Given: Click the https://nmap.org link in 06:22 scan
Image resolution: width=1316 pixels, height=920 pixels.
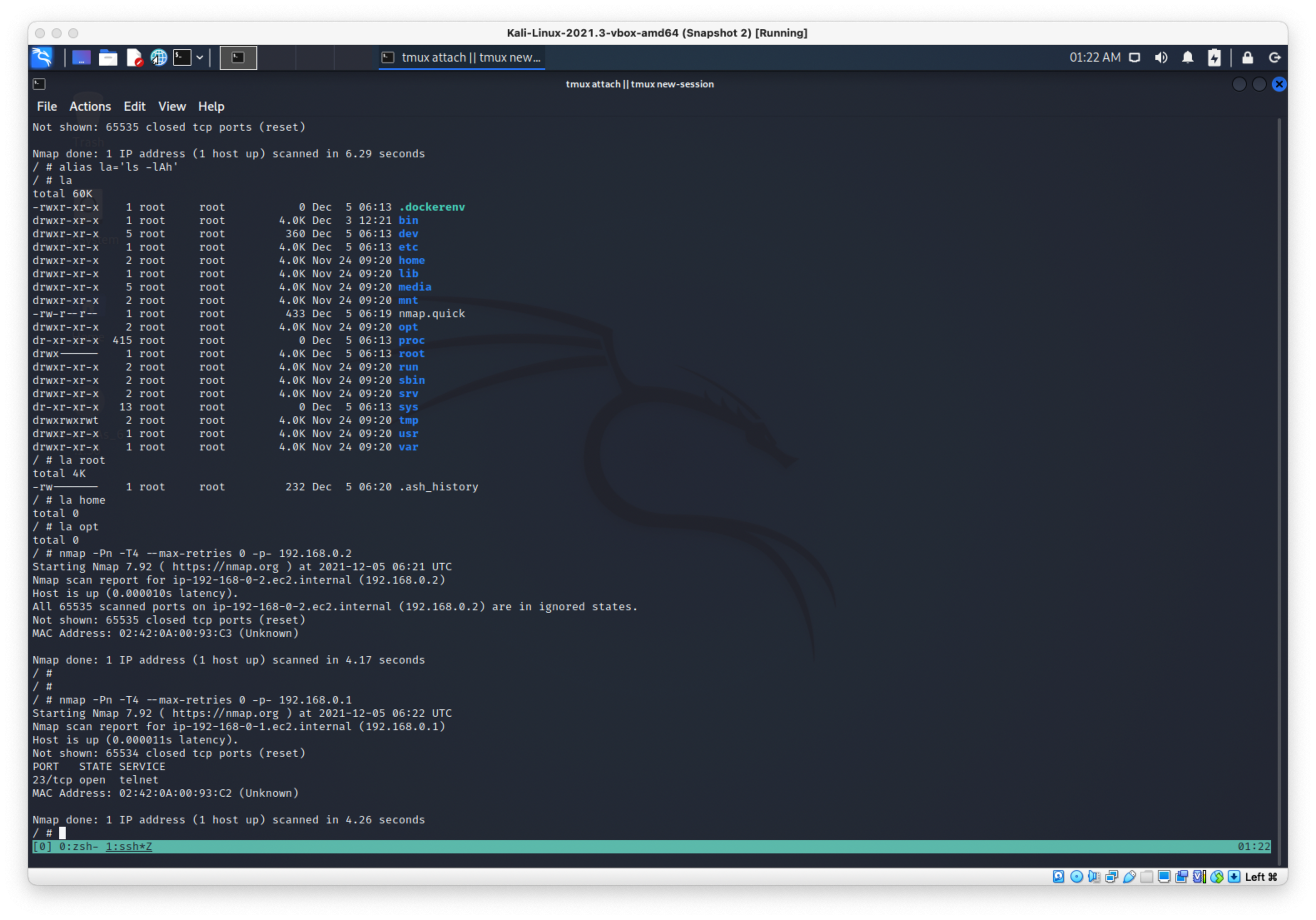Looking at the screenshot, I should click(x=225, y=713).
